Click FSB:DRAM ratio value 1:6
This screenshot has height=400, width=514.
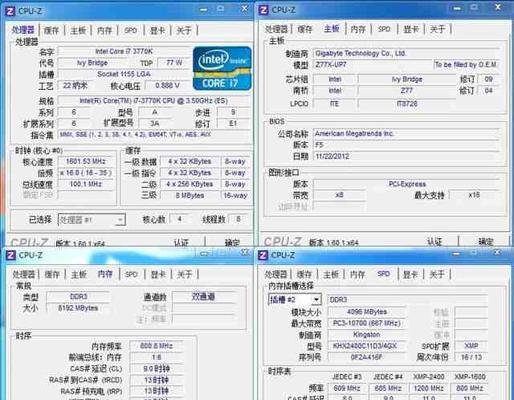point(156,357)
